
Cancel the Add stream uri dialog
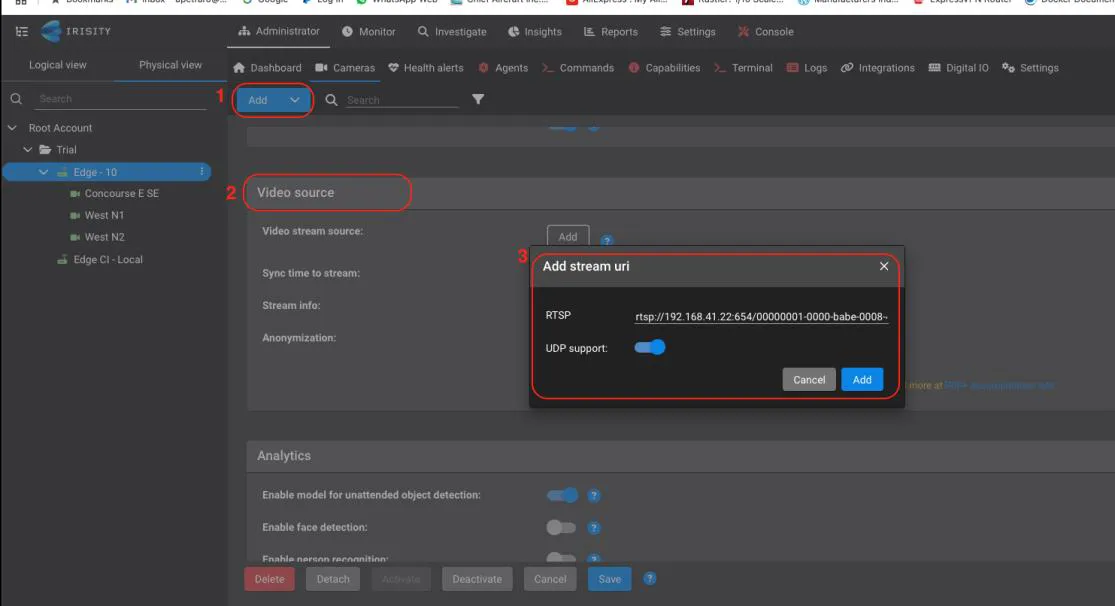point(809,380)
